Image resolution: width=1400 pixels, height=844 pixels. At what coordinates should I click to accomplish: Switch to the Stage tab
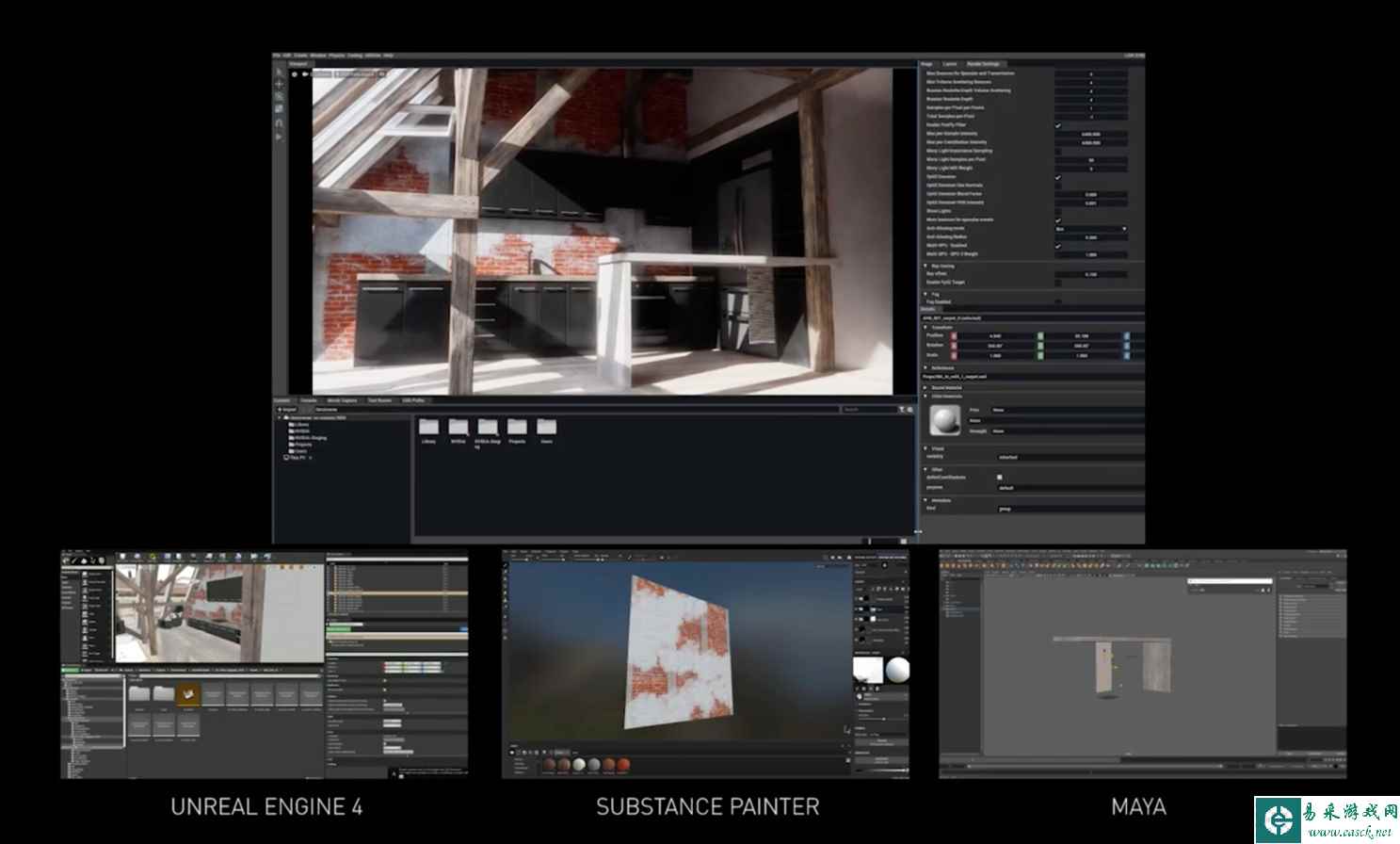(x=926, y=64)
